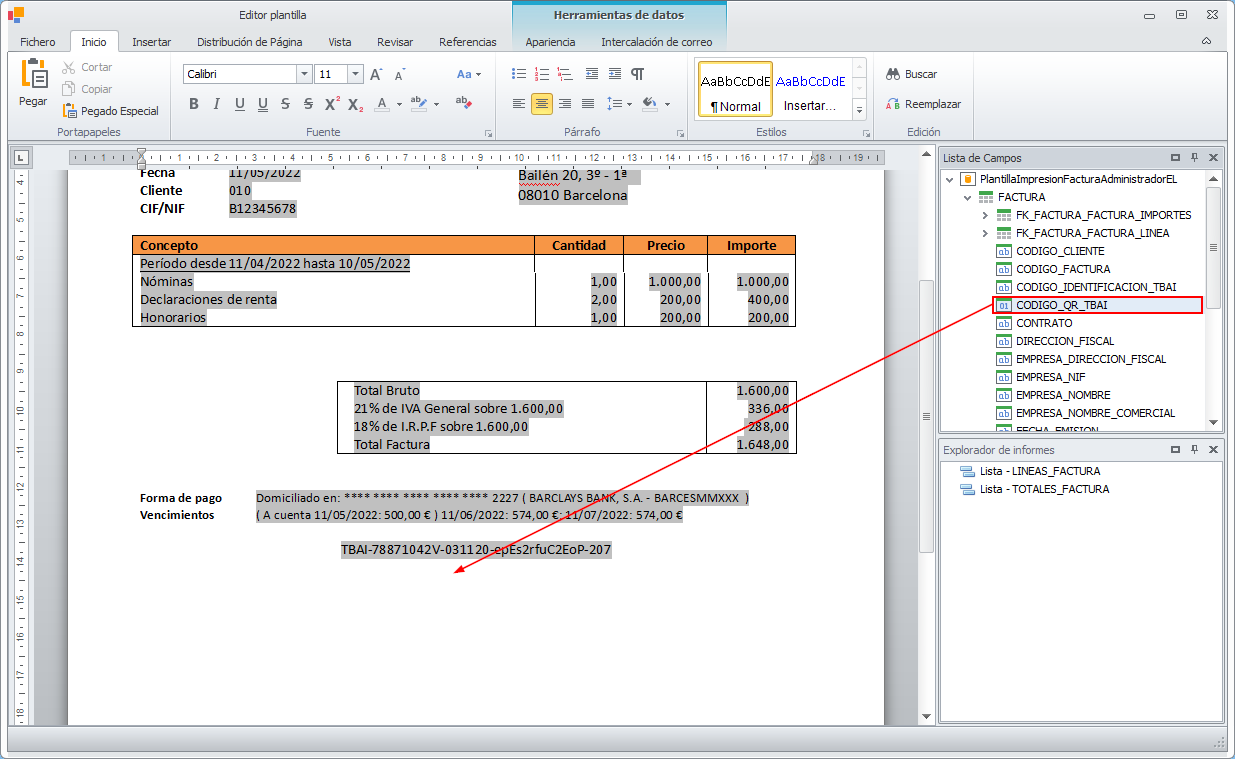
Task: Toggle bold formatting in Fuente group
Action: 194,104
